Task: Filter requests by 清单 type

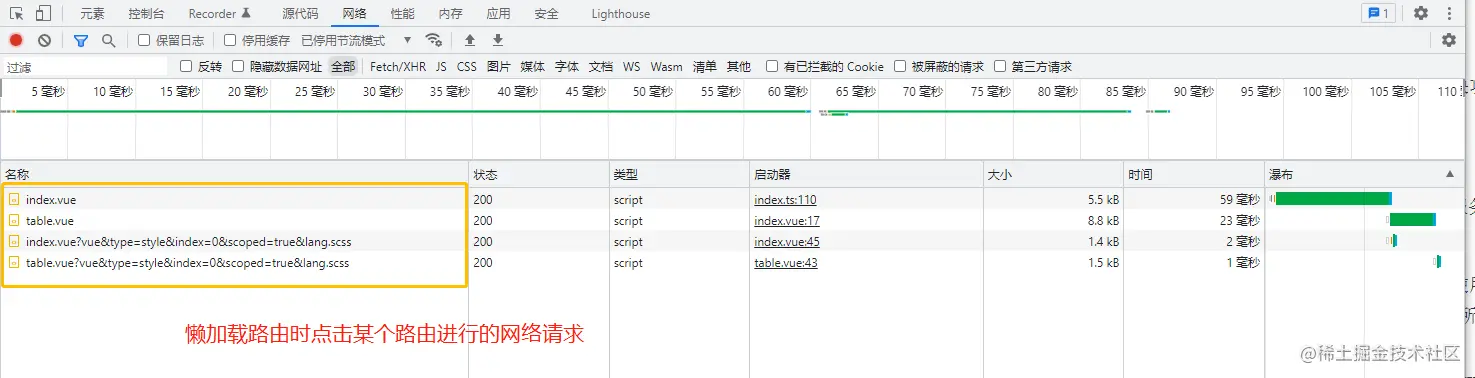Action: pos(705,66)
